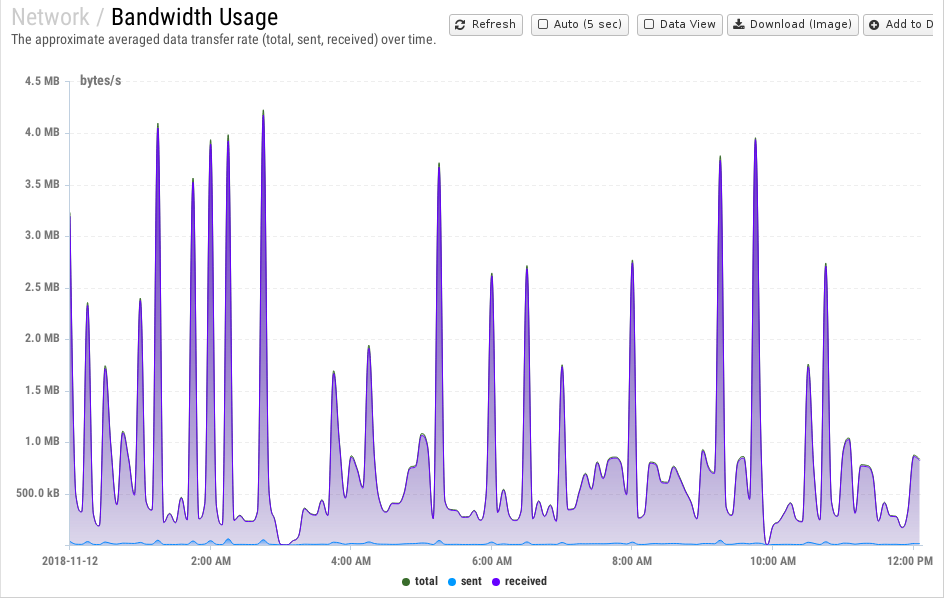Click the 4.5 MB y-axis label
This screenshot has width=944, height=598.
click(42, 81)
